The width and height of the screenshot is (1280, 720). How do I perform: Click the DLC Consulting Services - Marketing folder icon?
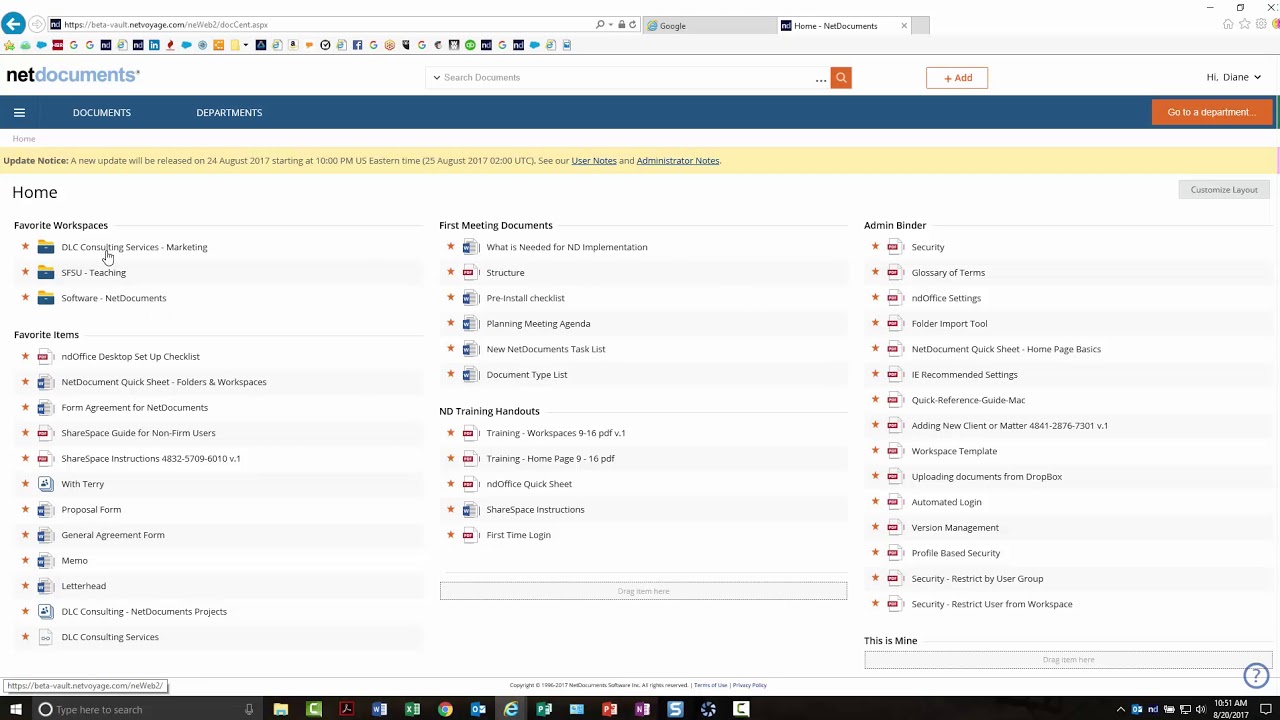pos(46,247)
